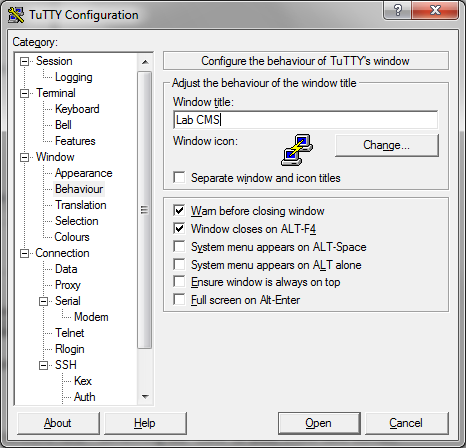This screenshot has height=448, width=466.
Task: Collapse the Serial node in tree
Action: [x=43, y=301]
